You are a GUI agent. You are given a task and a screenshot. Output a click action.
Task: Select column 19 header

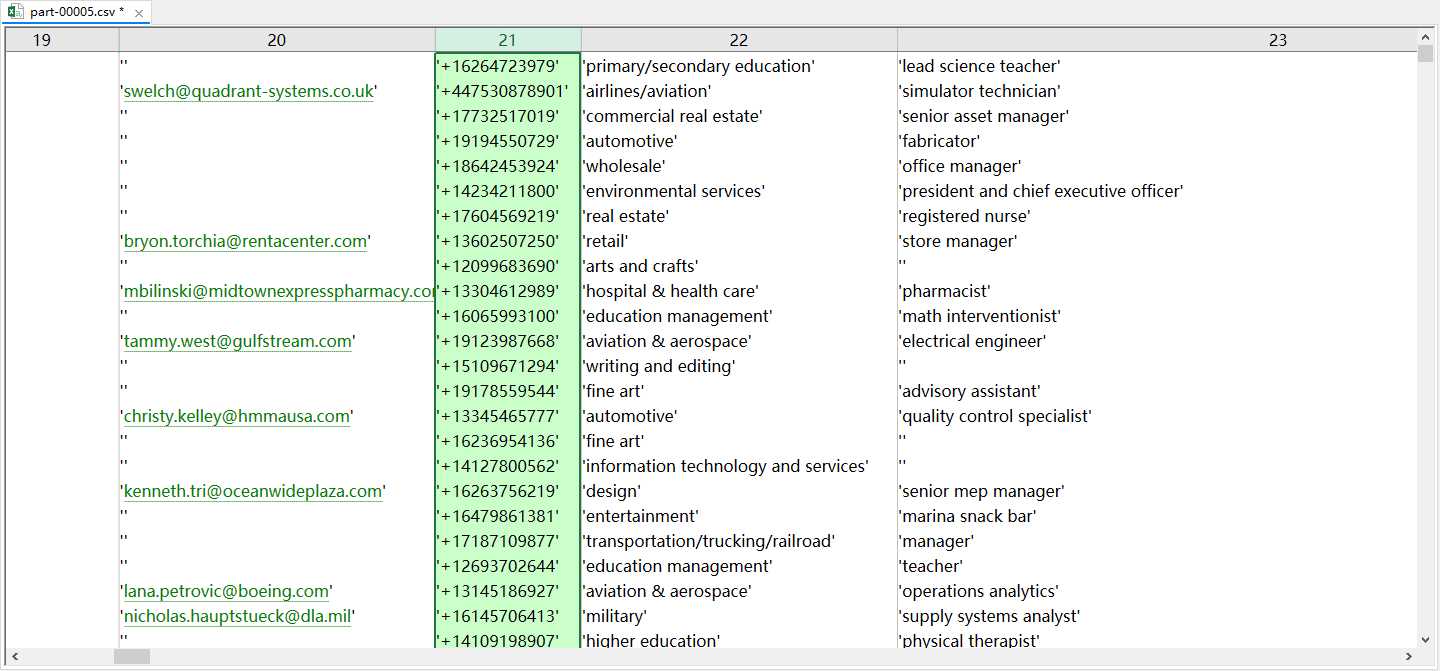click(x=62, y=40)
